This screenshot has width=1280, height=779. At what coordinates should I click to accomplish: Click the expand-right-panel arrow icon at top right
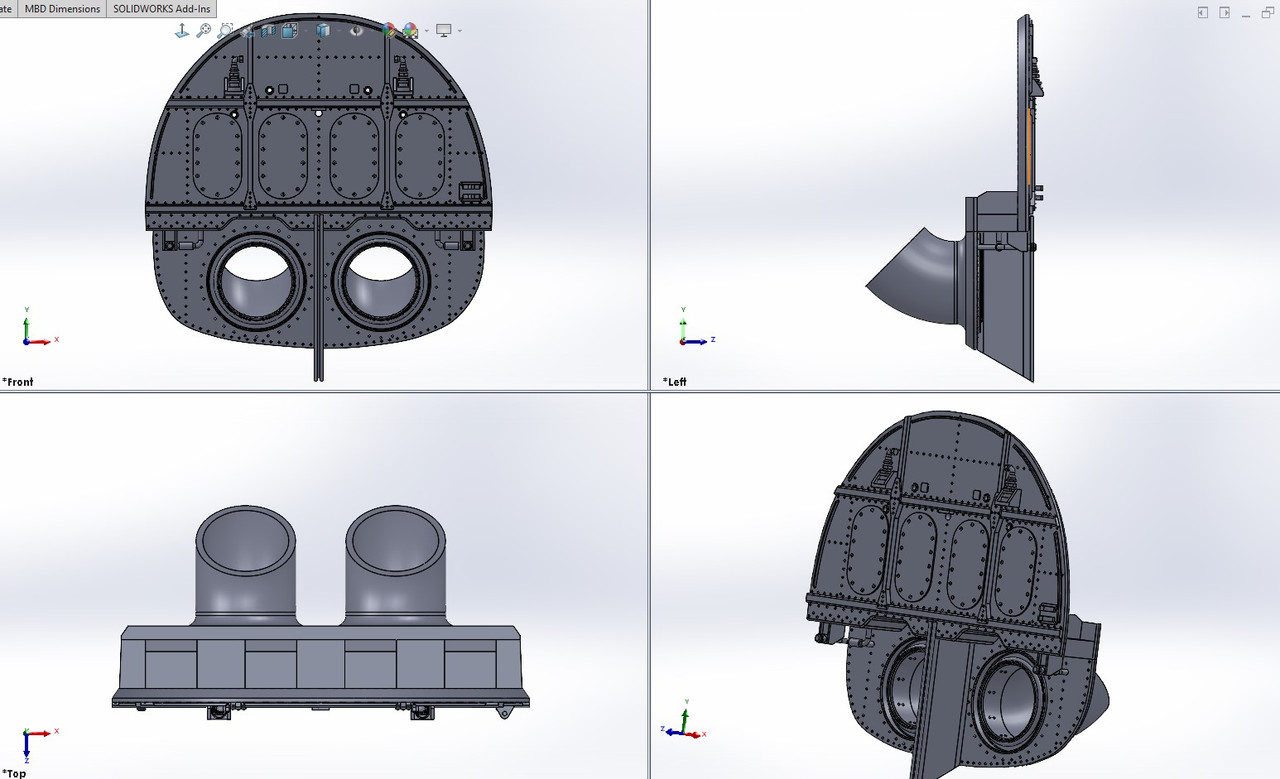pos(1224,12)
